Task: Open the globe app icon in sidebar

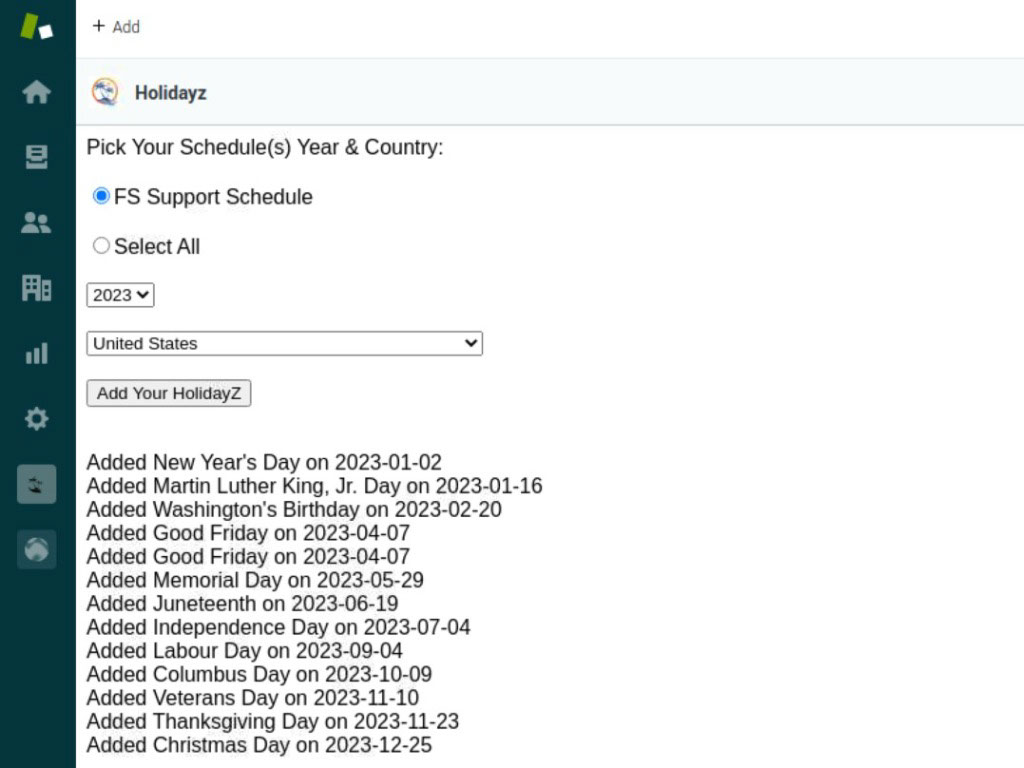Action: click(36, 549)
